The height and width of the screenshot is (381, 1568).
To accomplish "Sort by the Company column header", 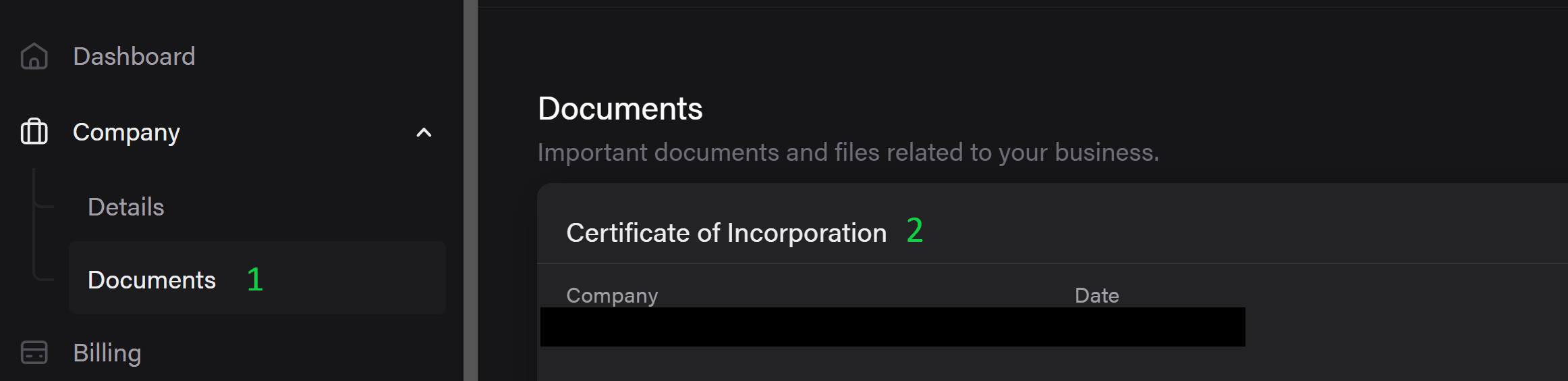I will tap(612, 295).
